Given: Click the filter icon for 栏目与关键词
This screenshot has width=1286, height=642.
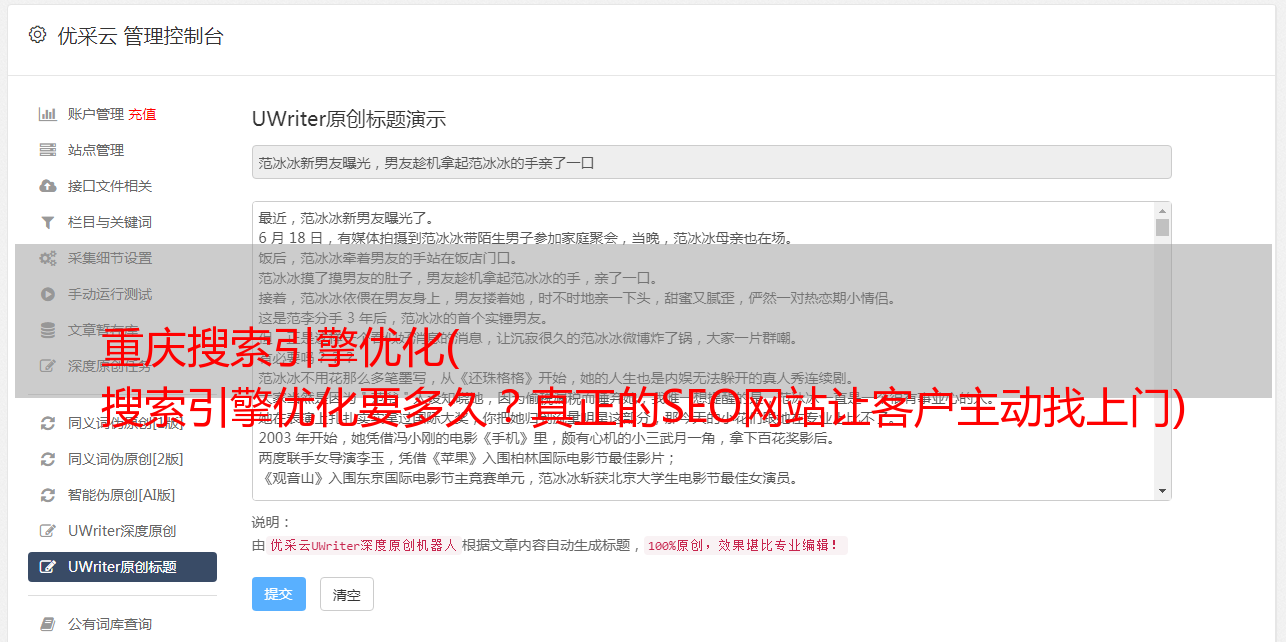Looking at the screenshot, I should pos(47,222).
